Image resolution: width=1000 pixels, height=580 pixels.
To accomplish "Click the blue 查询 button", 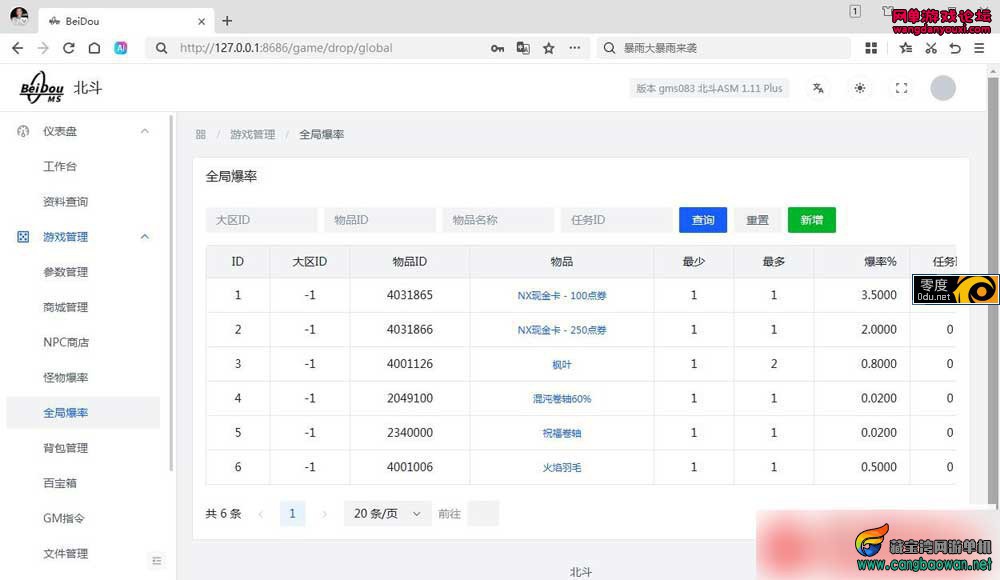I will click(703, 220).
